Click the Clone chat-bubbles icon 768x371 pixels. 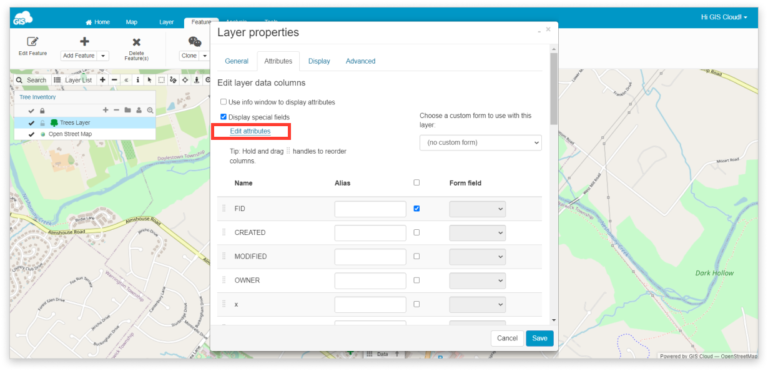(195, 42)
